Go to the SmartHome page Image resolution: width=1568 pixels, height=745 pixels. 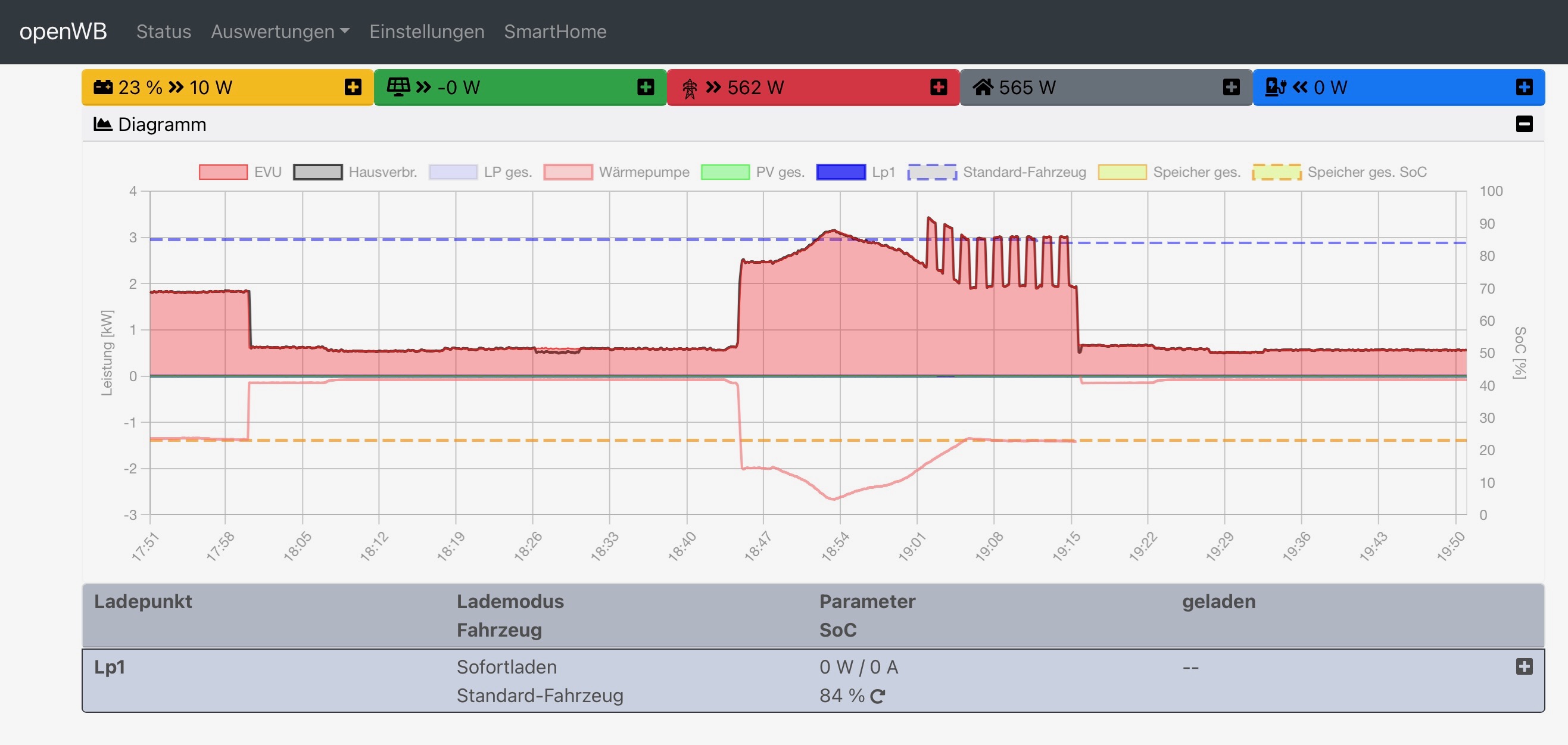[x=555, y=32]
